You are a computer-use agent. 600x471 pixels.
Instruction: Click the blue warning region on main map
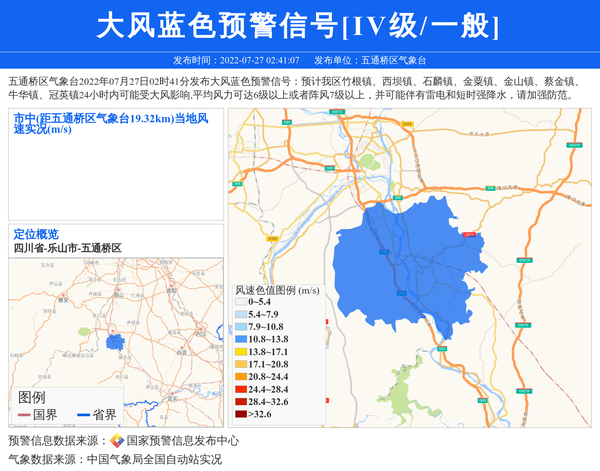(x=400, y=260)
